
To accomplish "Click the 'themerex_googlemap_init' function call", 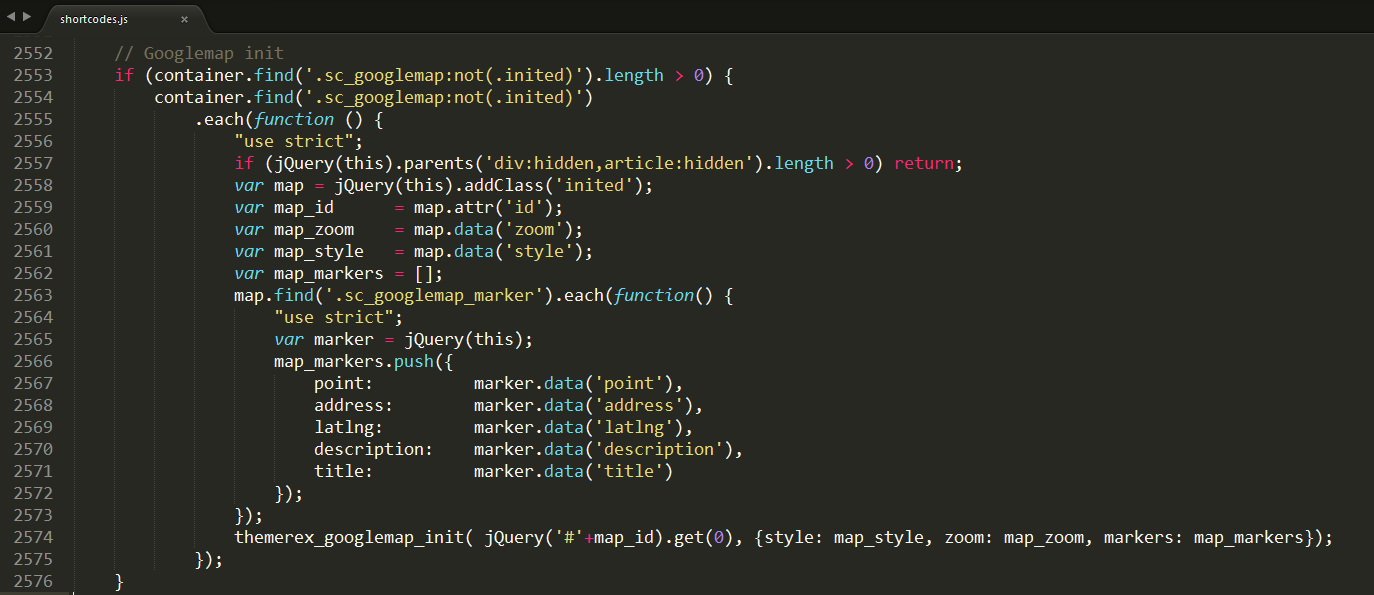I will click(x=349, y=537).
